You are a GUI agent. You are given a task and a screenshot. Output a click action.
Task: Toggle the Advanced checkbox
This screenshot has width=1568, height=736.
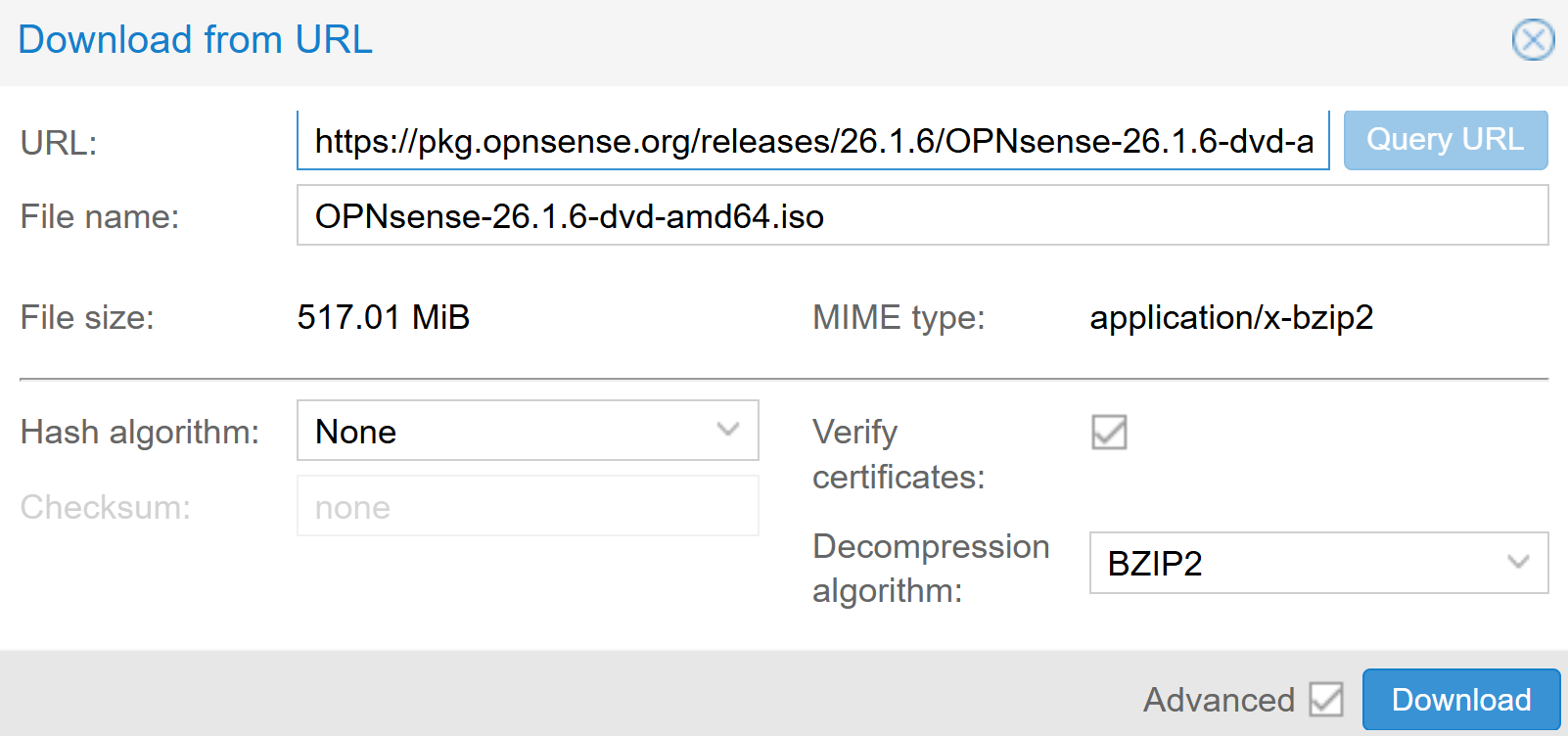[x=1326, y=700]
